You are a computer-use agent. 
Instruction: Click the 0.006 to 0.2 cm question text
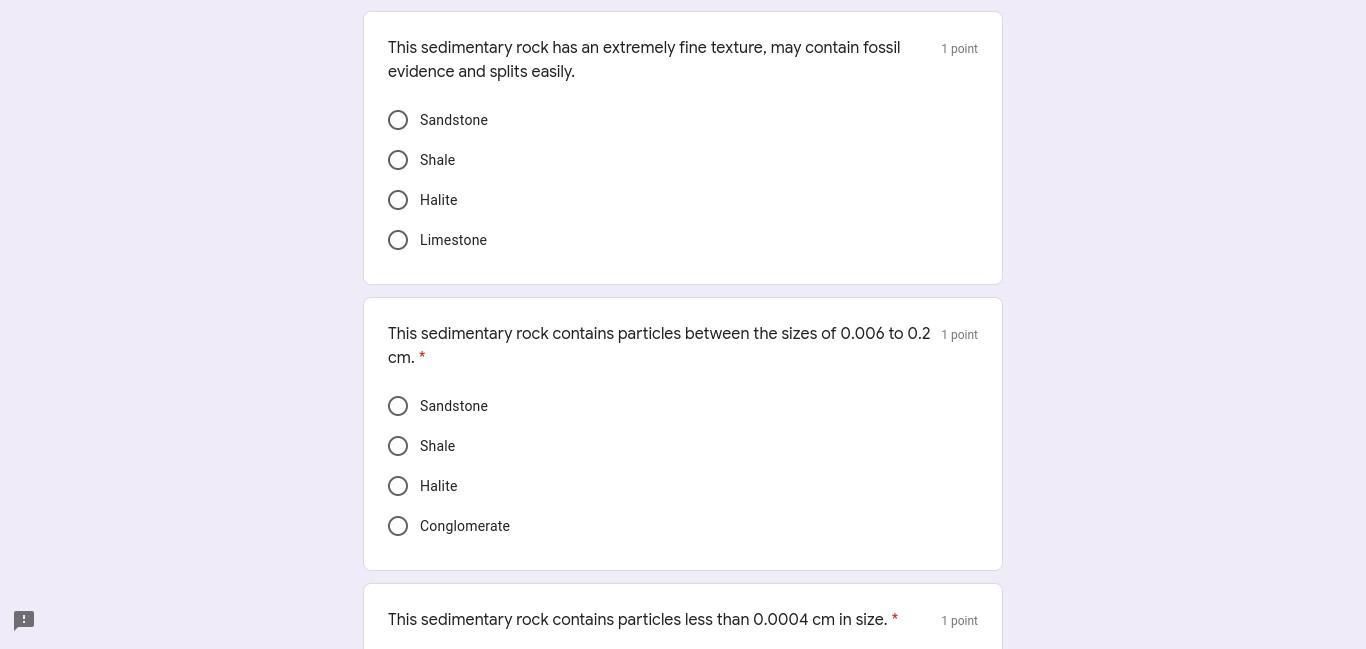(x=659, y=334)
